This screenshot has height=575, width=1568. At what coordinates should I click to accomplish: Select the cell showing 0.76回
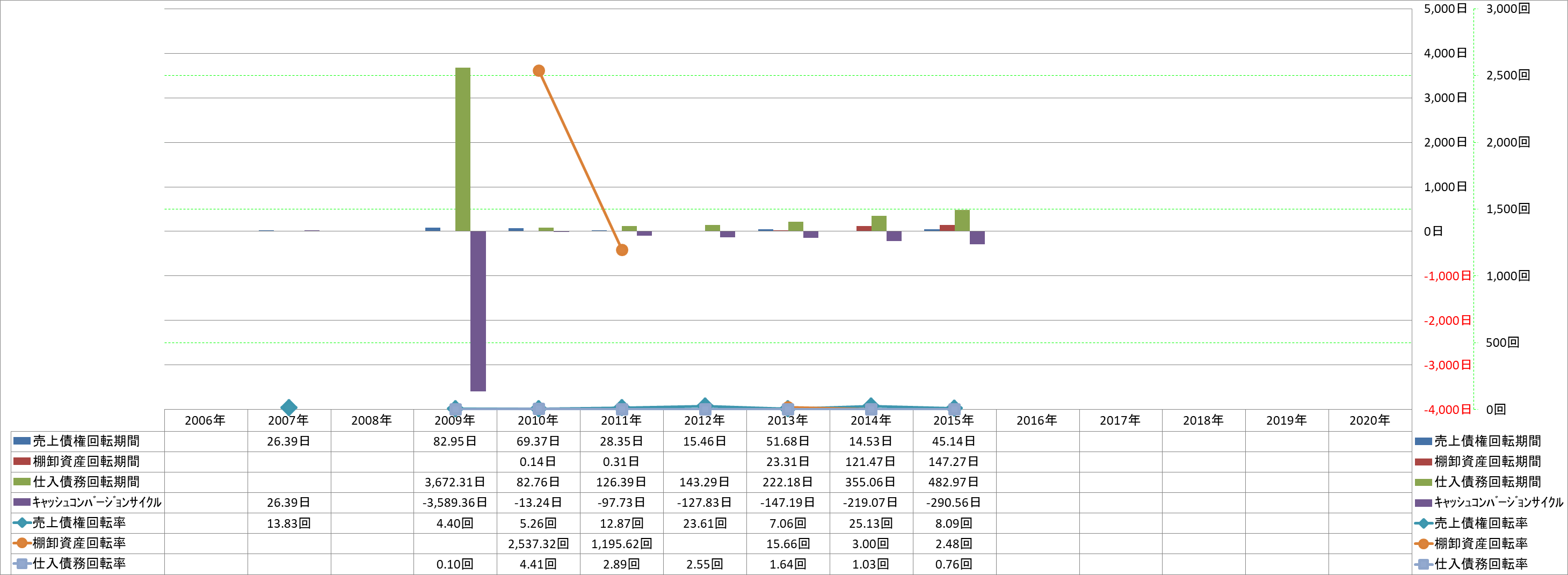954,564
